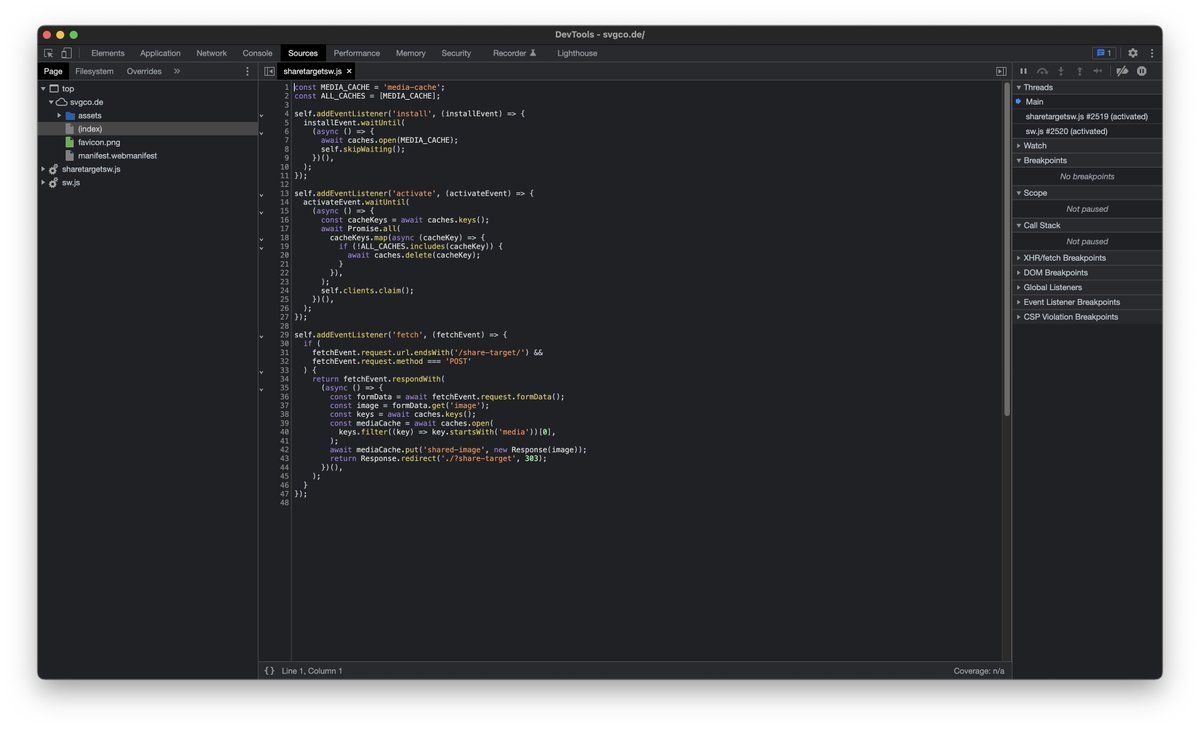
Task: Click the sharetargetsw.js service worker gear icon
Action: (x=54, y=169)
